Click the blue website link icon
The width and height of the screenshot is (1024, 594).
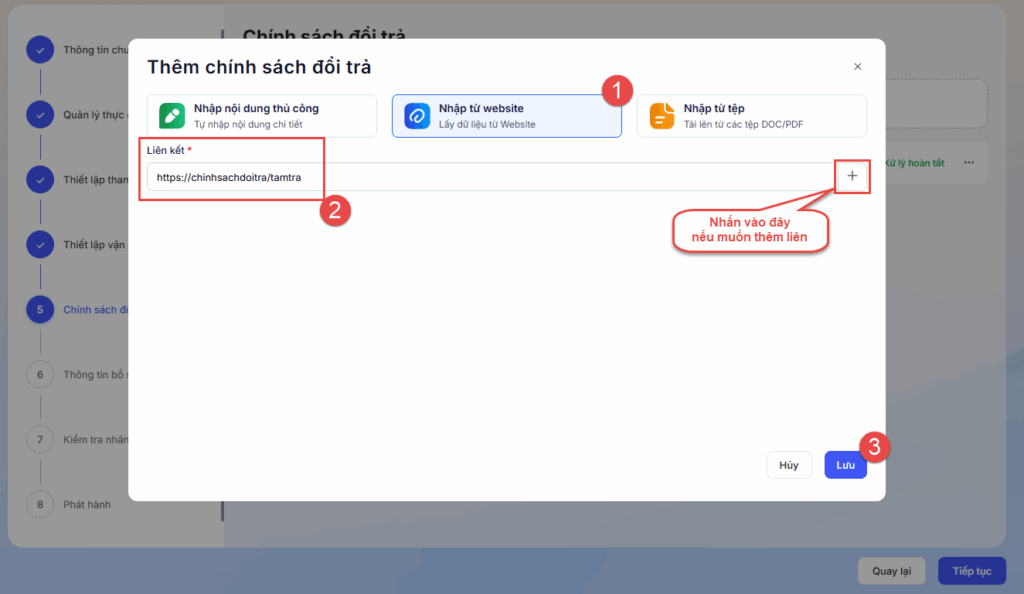417,116
